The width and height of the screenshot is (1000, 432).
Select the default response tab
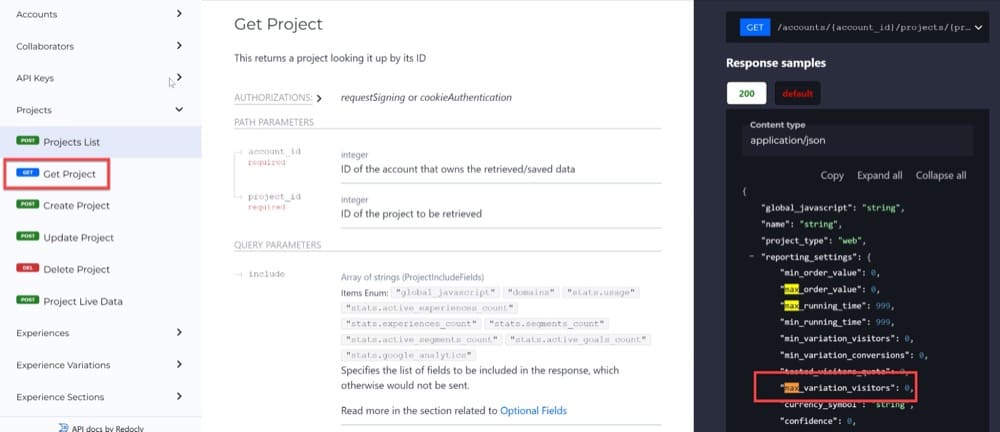[797, 93]
